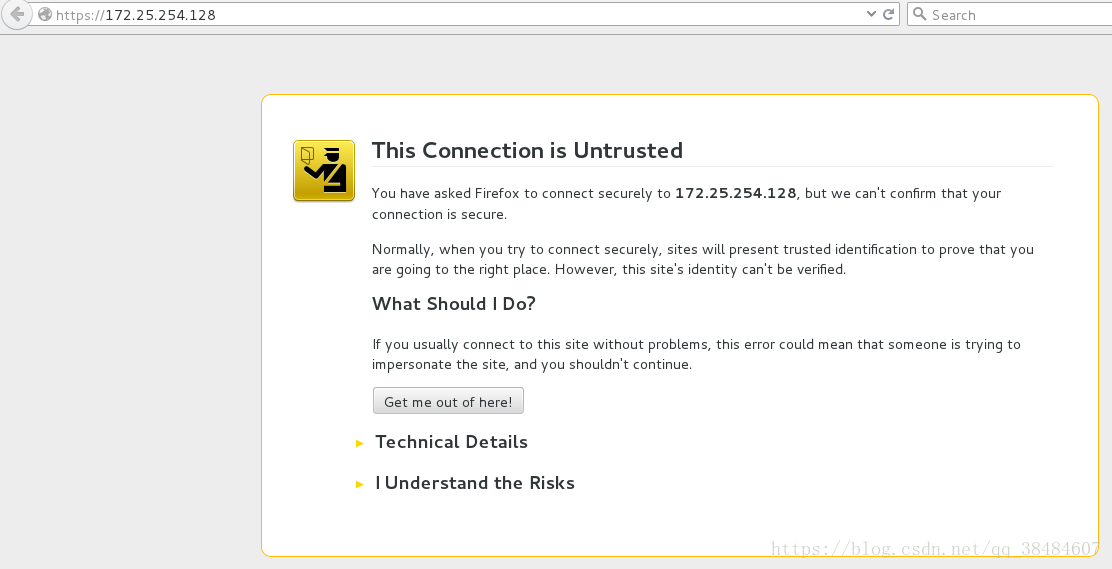
Task: Open the URL history dropdown arrow
Action: point(872,14)
